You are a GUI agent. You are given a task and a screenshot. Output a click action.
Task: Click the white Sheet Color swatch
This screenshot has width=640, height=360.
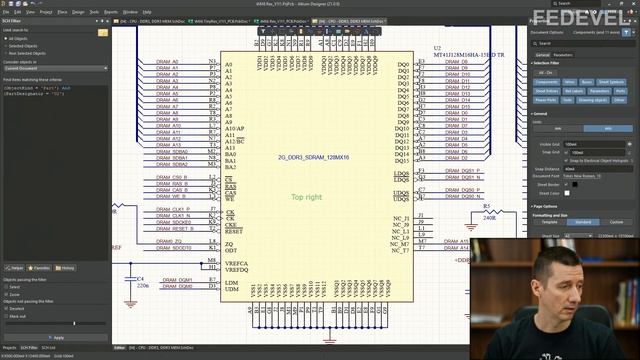(x=567, y=193)
